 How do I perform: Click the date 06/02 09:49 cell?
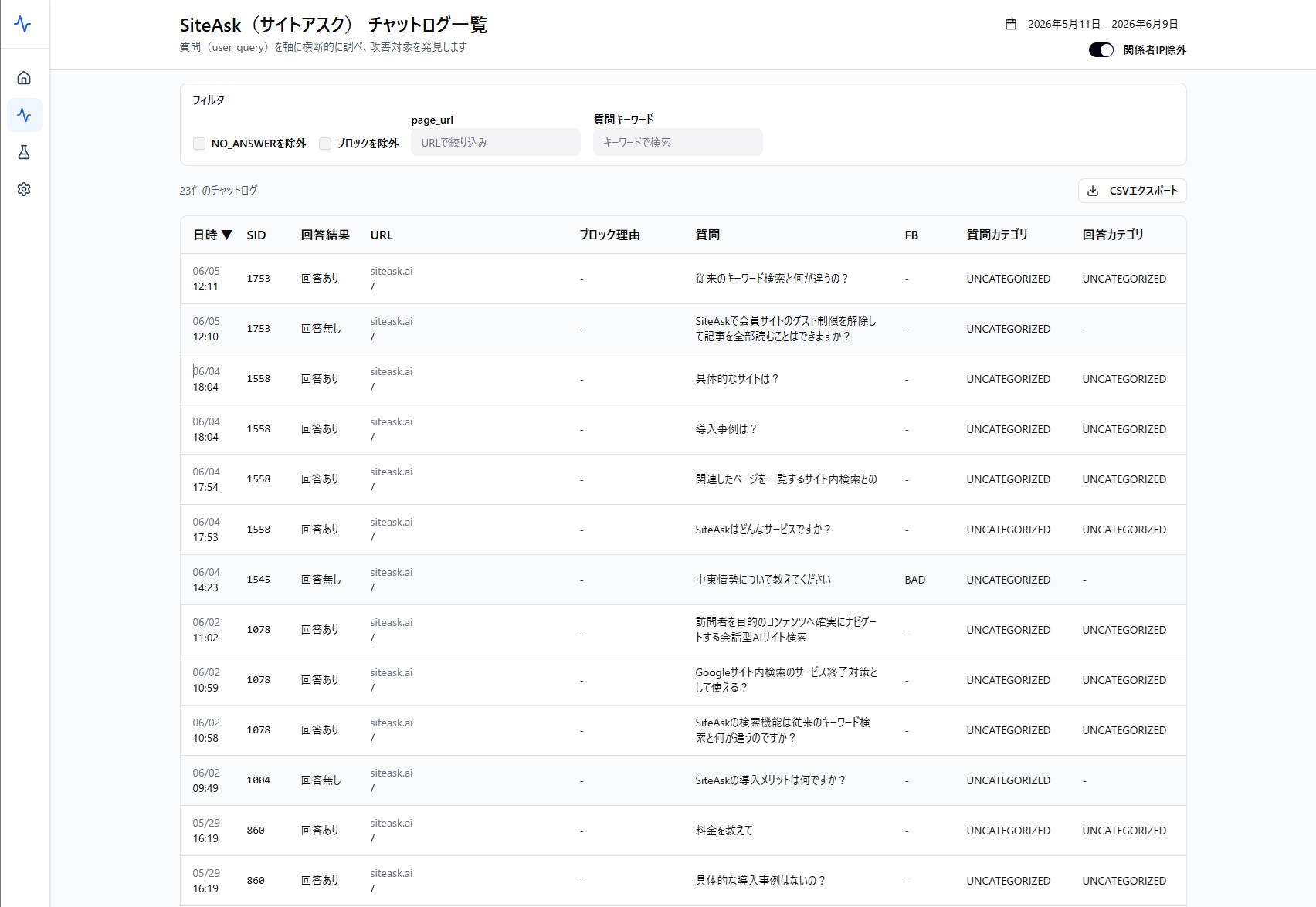206,780
